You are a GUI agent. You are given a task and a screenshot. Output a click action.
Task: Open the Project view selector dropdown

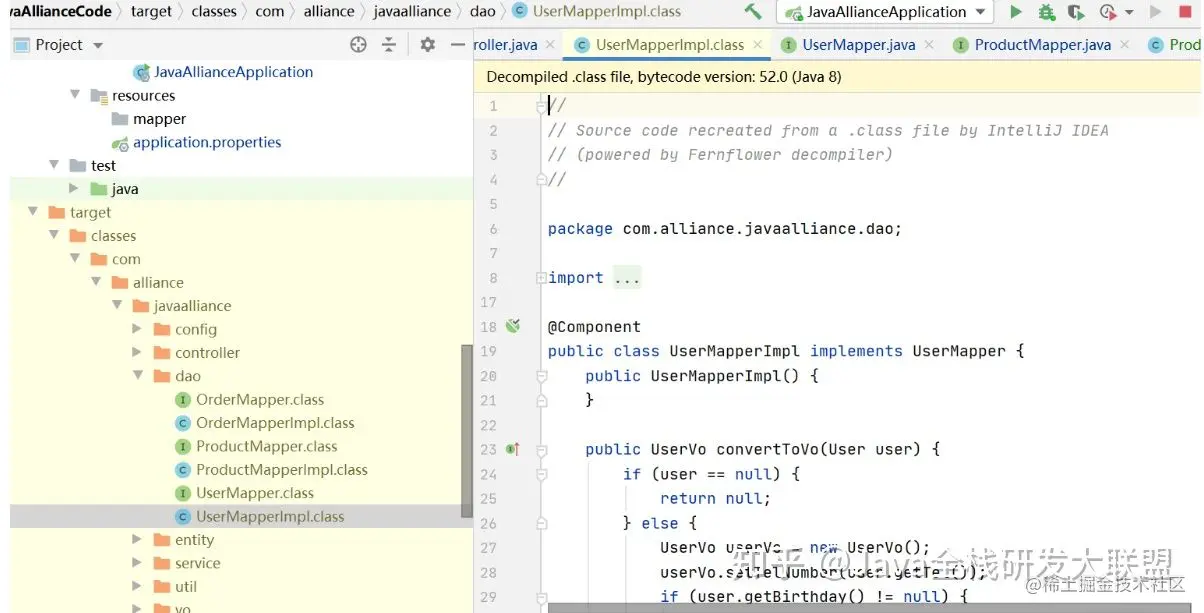[98, 46]
